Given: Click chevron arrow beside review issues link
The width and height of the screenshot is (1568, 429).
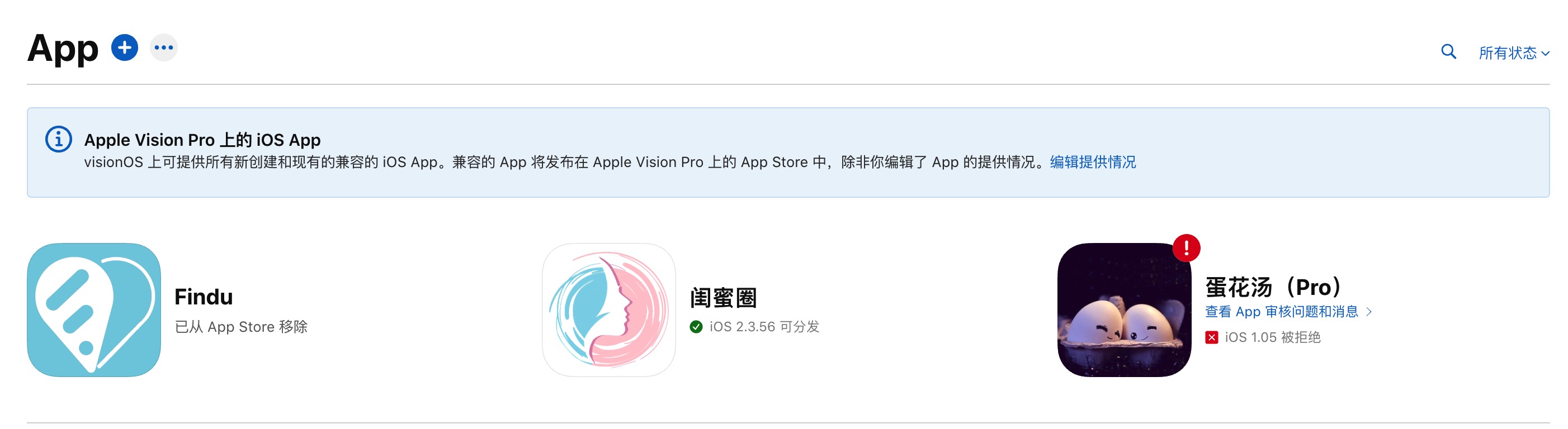Looking at the screenshot, I should [x=1369, y=312].
